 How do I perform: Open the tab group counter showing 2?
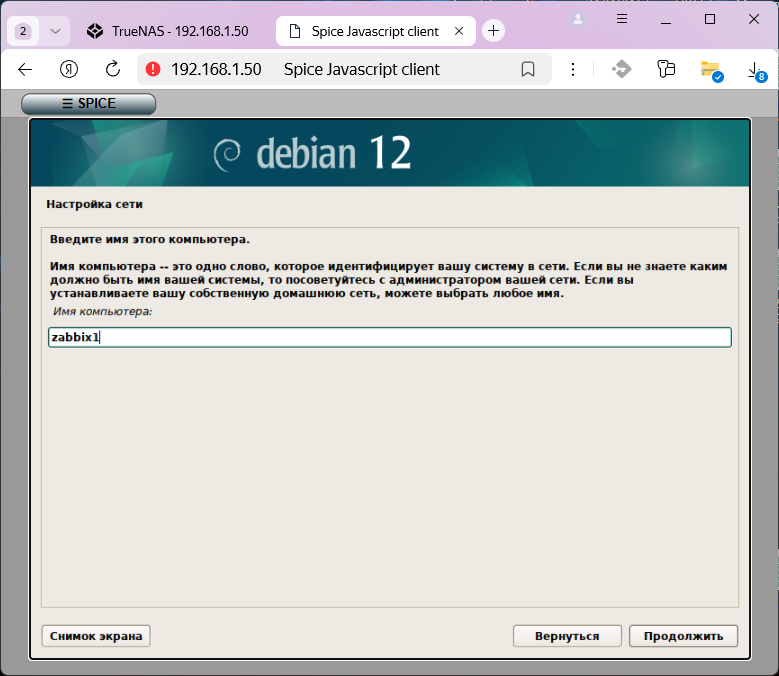(23, 31)
